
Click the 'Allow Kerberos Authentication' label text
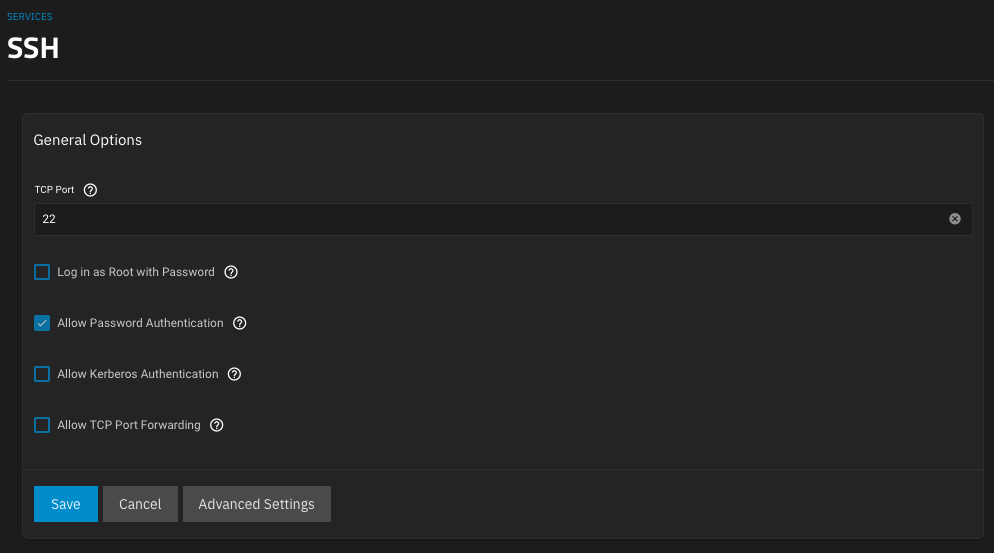coord(138,374)
